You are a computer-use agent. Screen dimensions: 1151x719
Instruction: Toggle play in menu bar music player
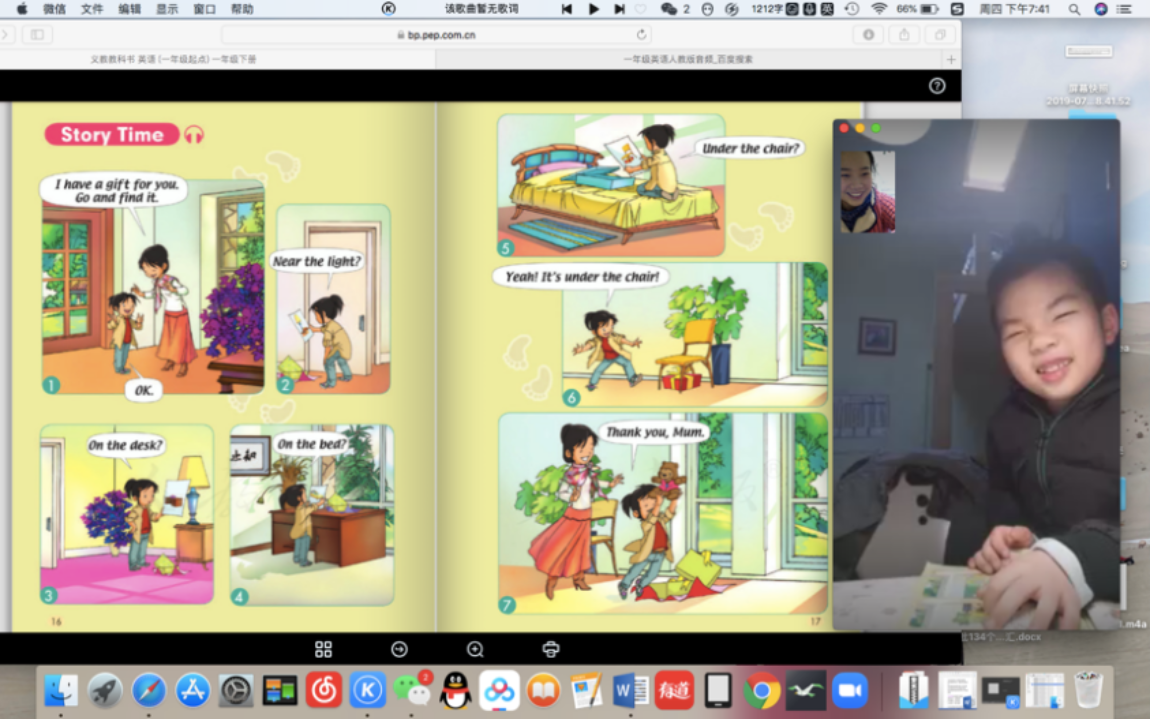593,9
